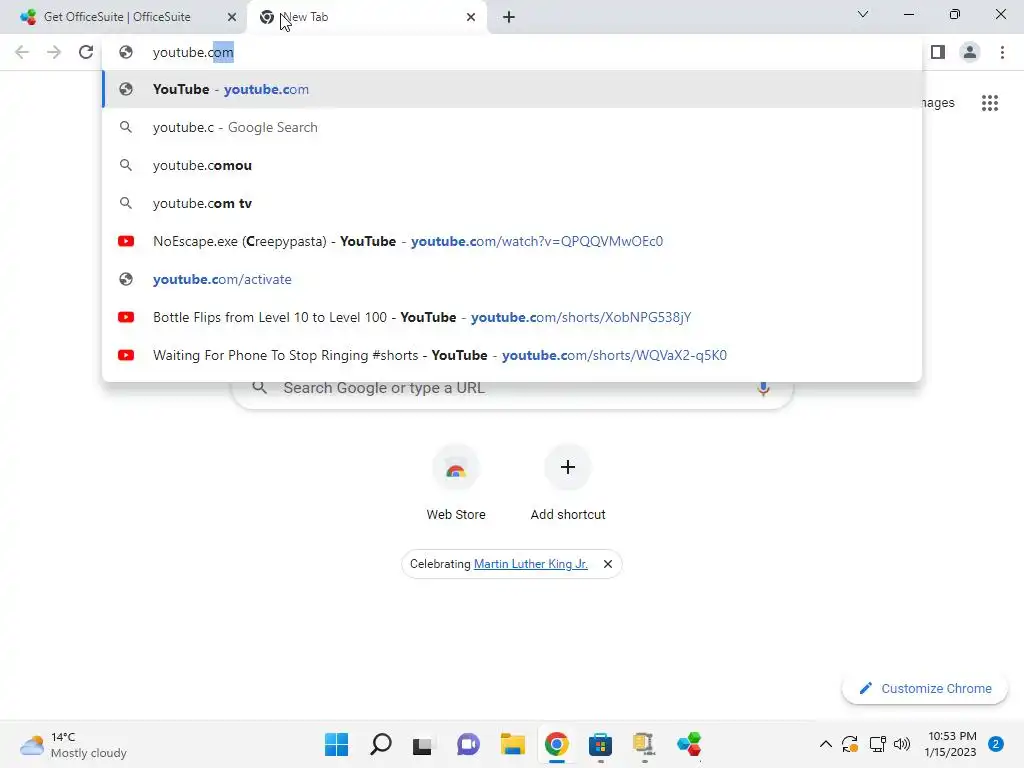Open Bottle Flips Level 10 to 100 suggestion
This screenshot has height=768, width=1024.
click(x=512, y=317)
